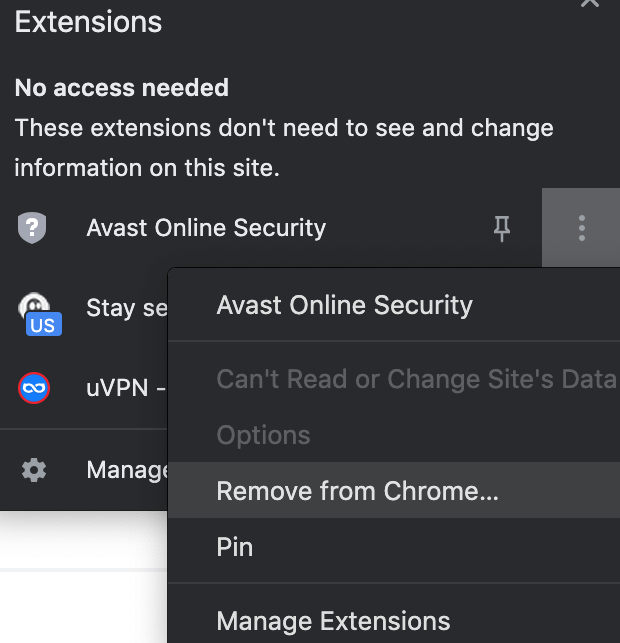Viewport: 620px width, 643px height.
Task: Select Remove from Chrome… in context menu
Action: click(358, 491)
